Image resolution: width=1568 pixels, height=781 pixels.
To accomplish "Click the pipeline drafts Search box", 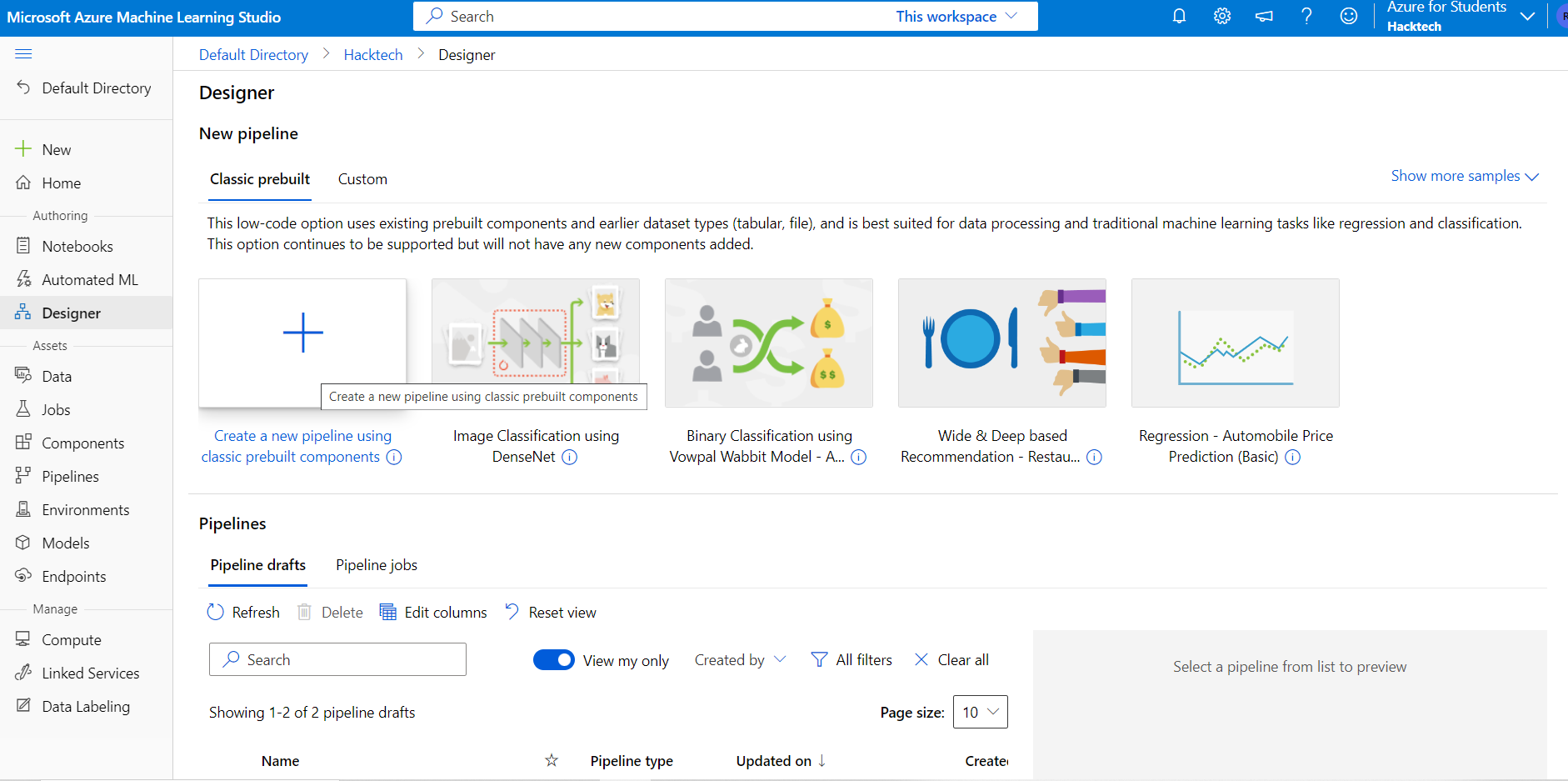I will [337, 659].
